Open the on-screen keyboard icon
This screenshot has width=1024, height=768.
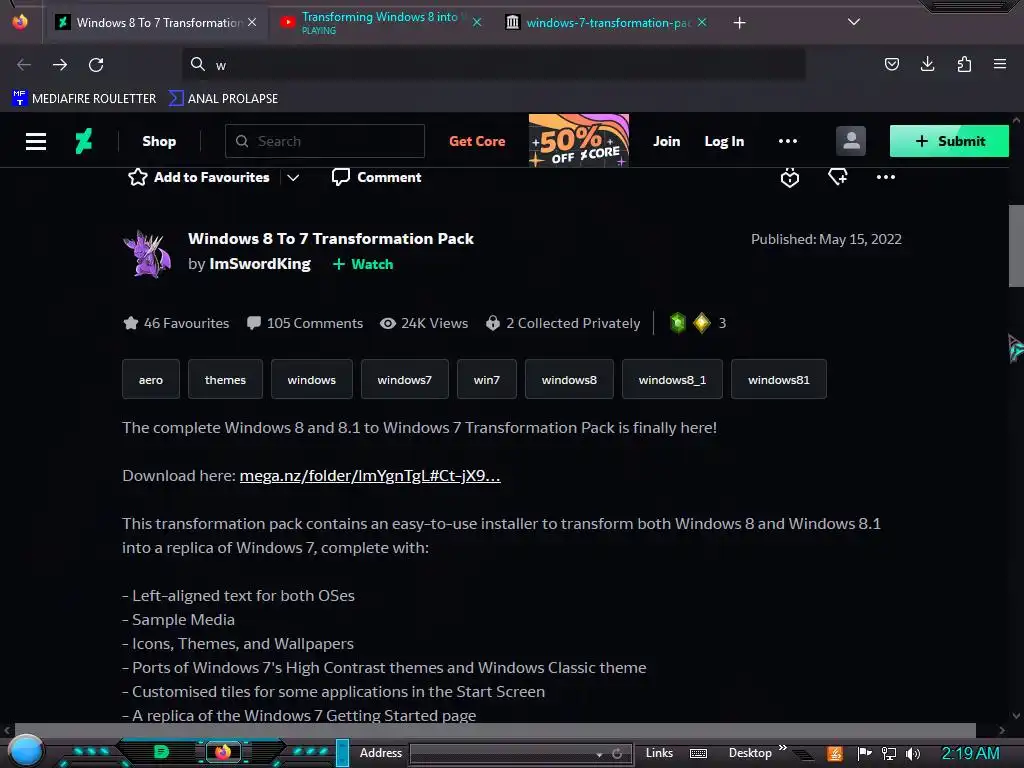pos(698,754)
